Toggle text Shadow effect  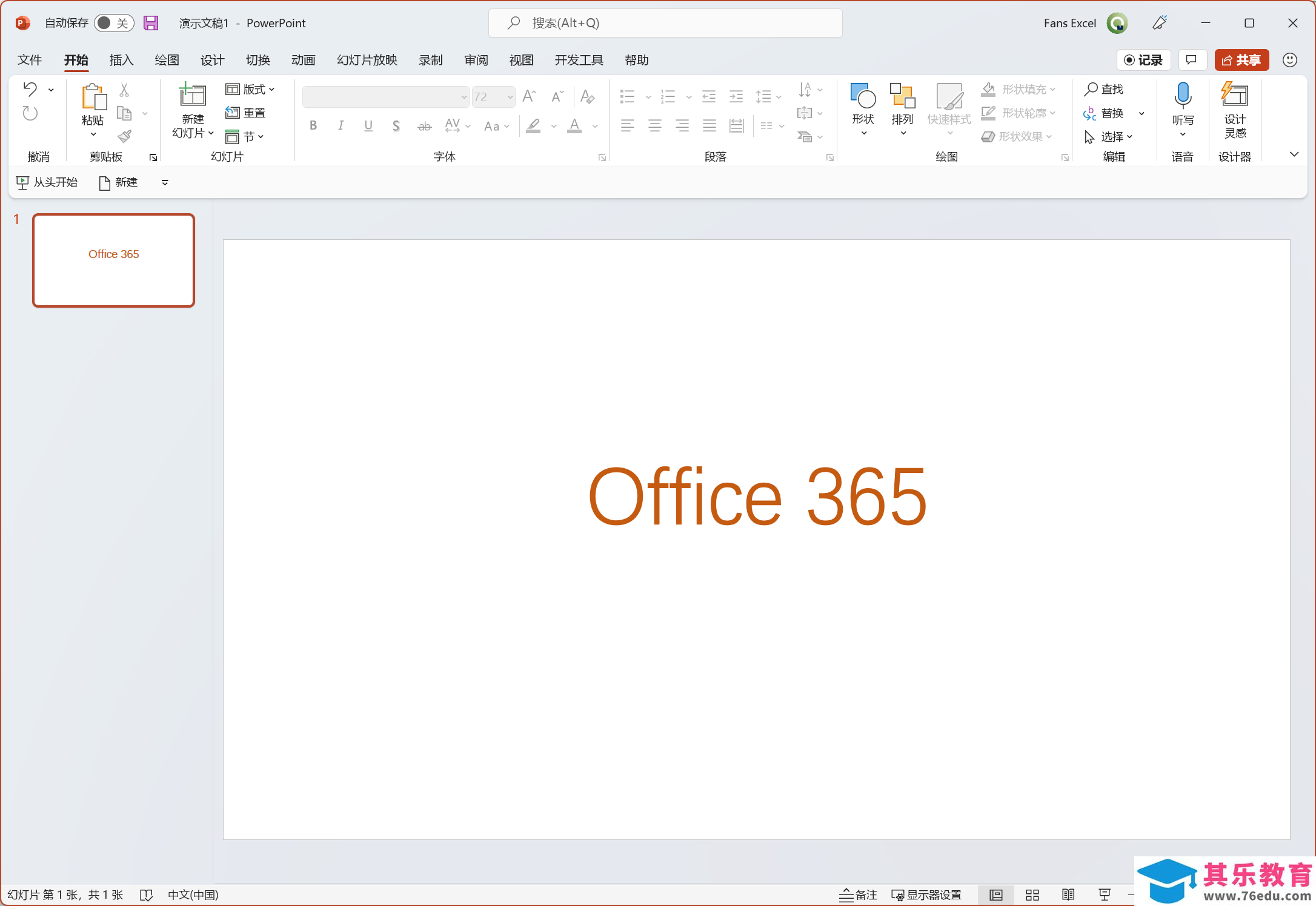tap(396, 125)
